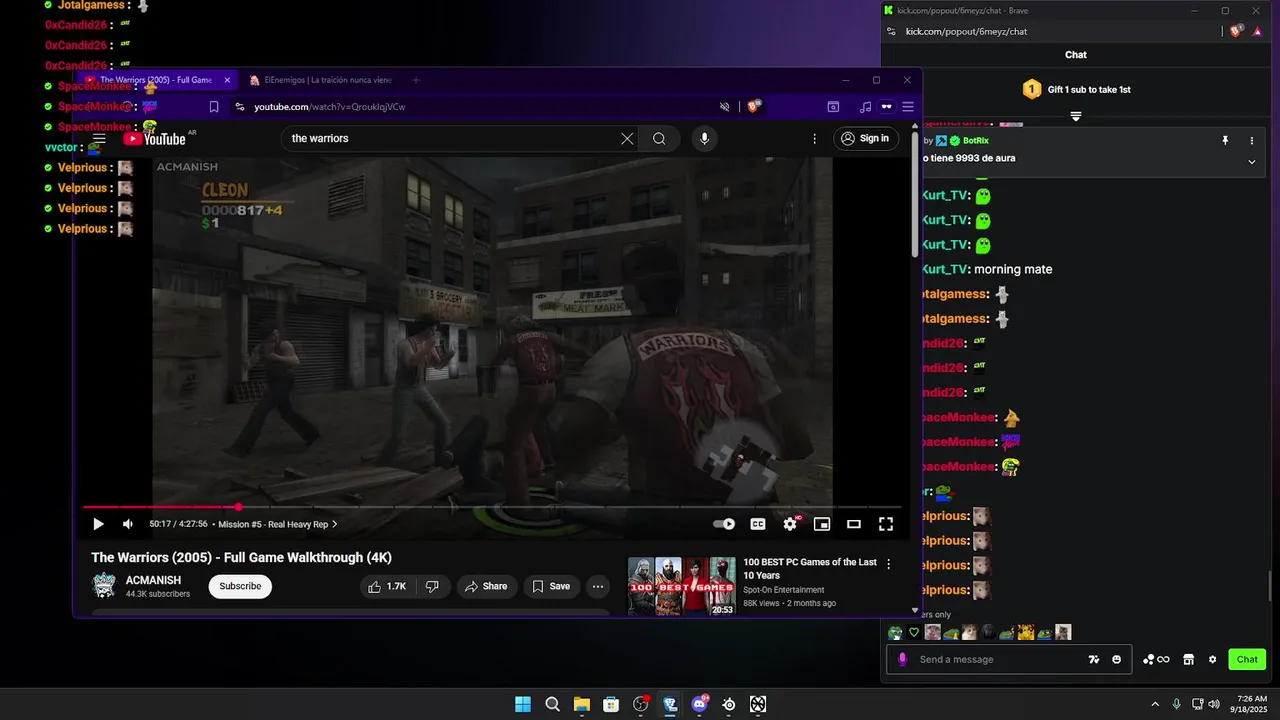
Task: Share the Warriors video
Action: tap(487, 586)
